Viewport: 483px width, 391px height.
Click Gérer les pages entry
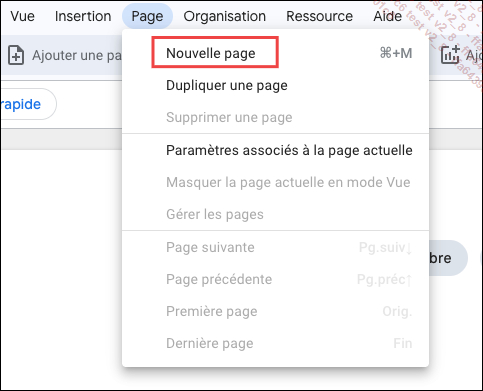tap(276, 214)
